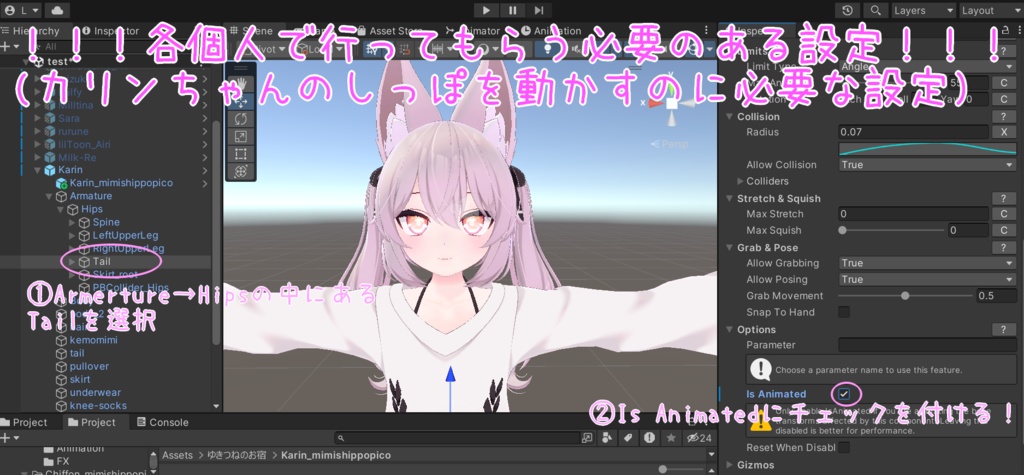Open the Hierarchy create (+) dropdown
Image resolution: width=1024 pixels, height=475 pixels.
10,46
